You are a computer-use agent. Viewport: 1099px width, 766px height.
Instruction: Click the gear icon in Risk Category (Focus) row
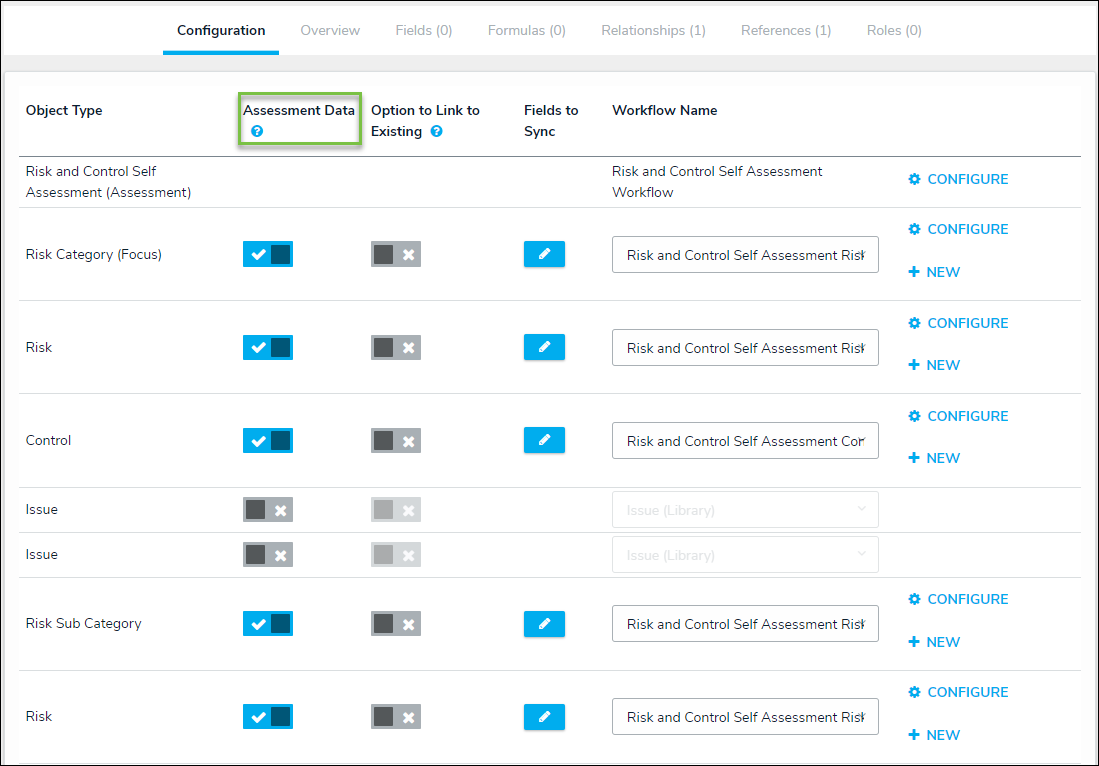914,229
